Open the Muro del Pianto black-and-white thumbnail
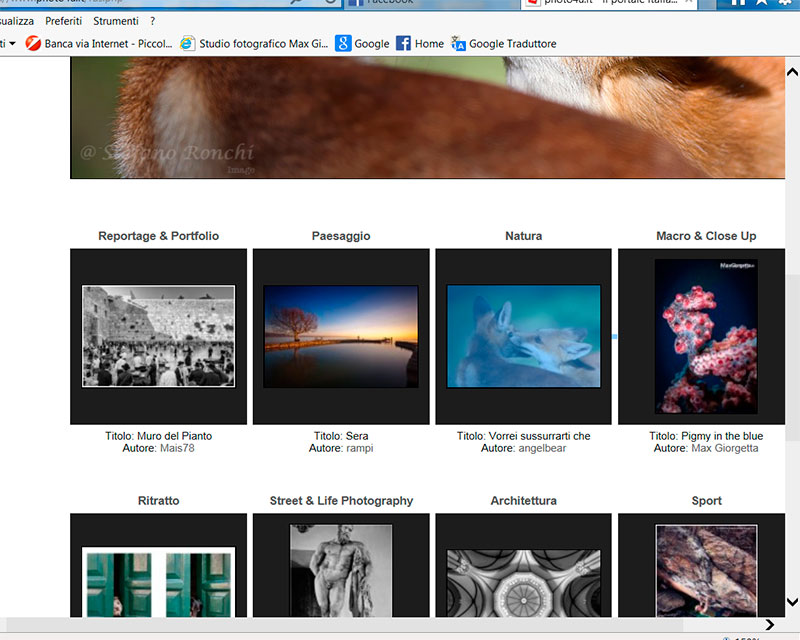Viewport: 800px width, 640px height. click(159, 336)
